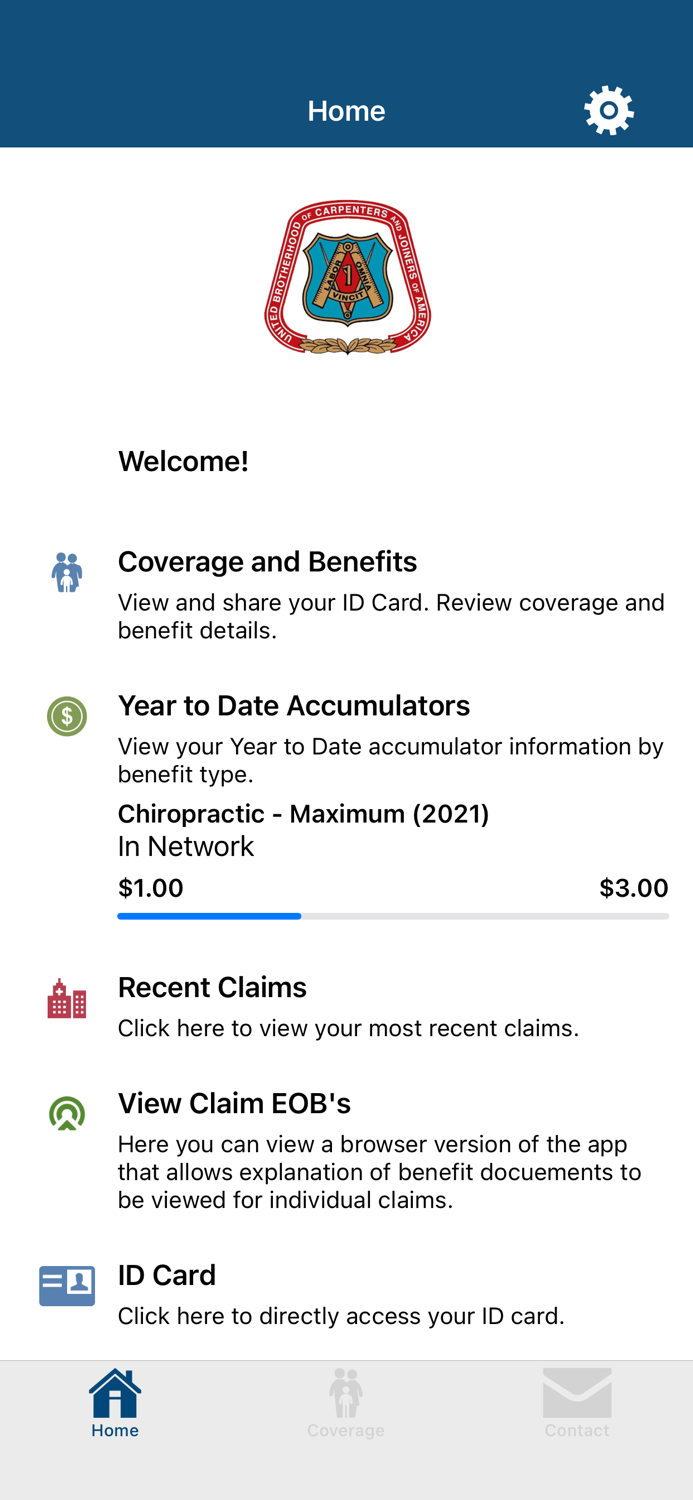Click the Coverage people icon in bottom bar
This screenshot has width=693, height=1500.
[346, 1393]
